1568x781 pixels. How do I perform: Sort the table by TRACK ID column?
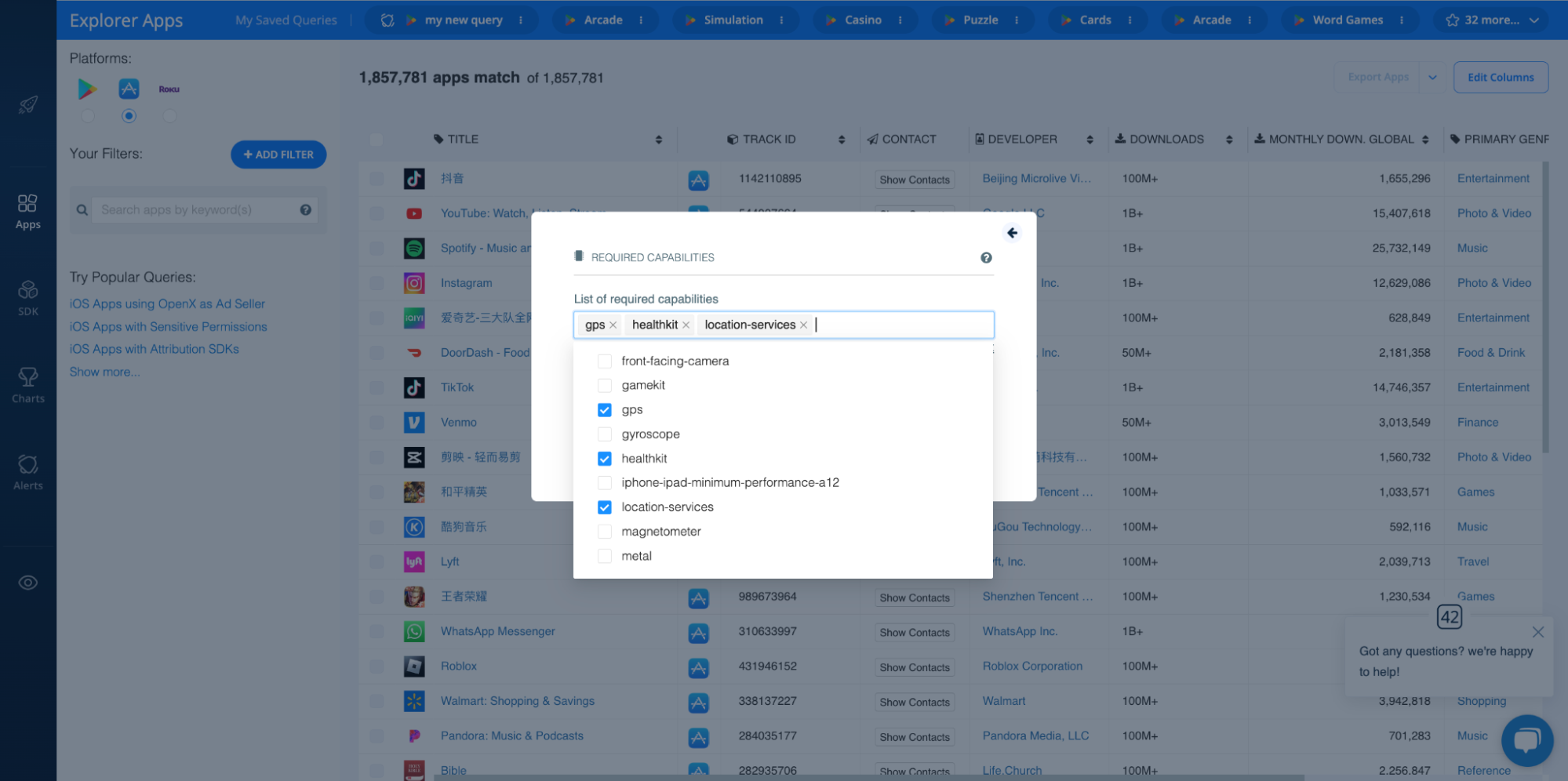click(842, 140)
